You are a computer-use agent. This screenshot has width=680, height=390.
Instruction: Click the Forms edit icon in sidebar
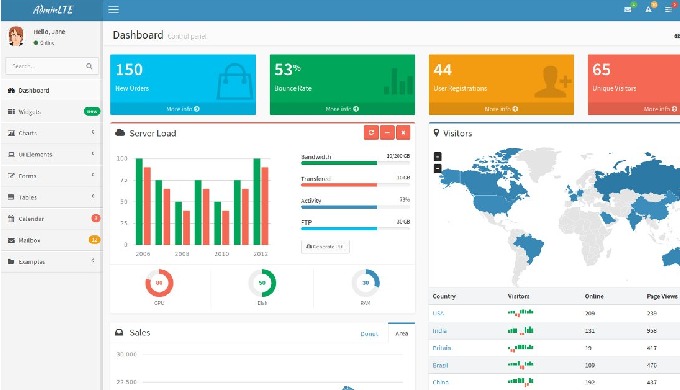pos(11,176)
